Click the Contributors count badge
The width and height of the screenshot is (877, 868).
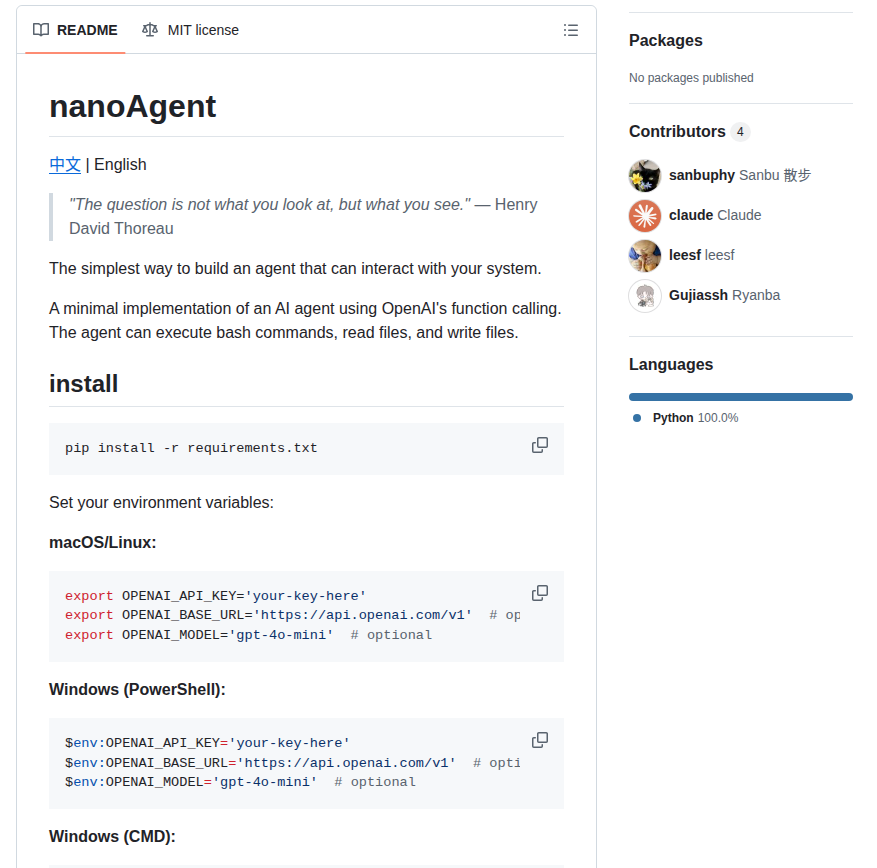[x=739, y=131]
